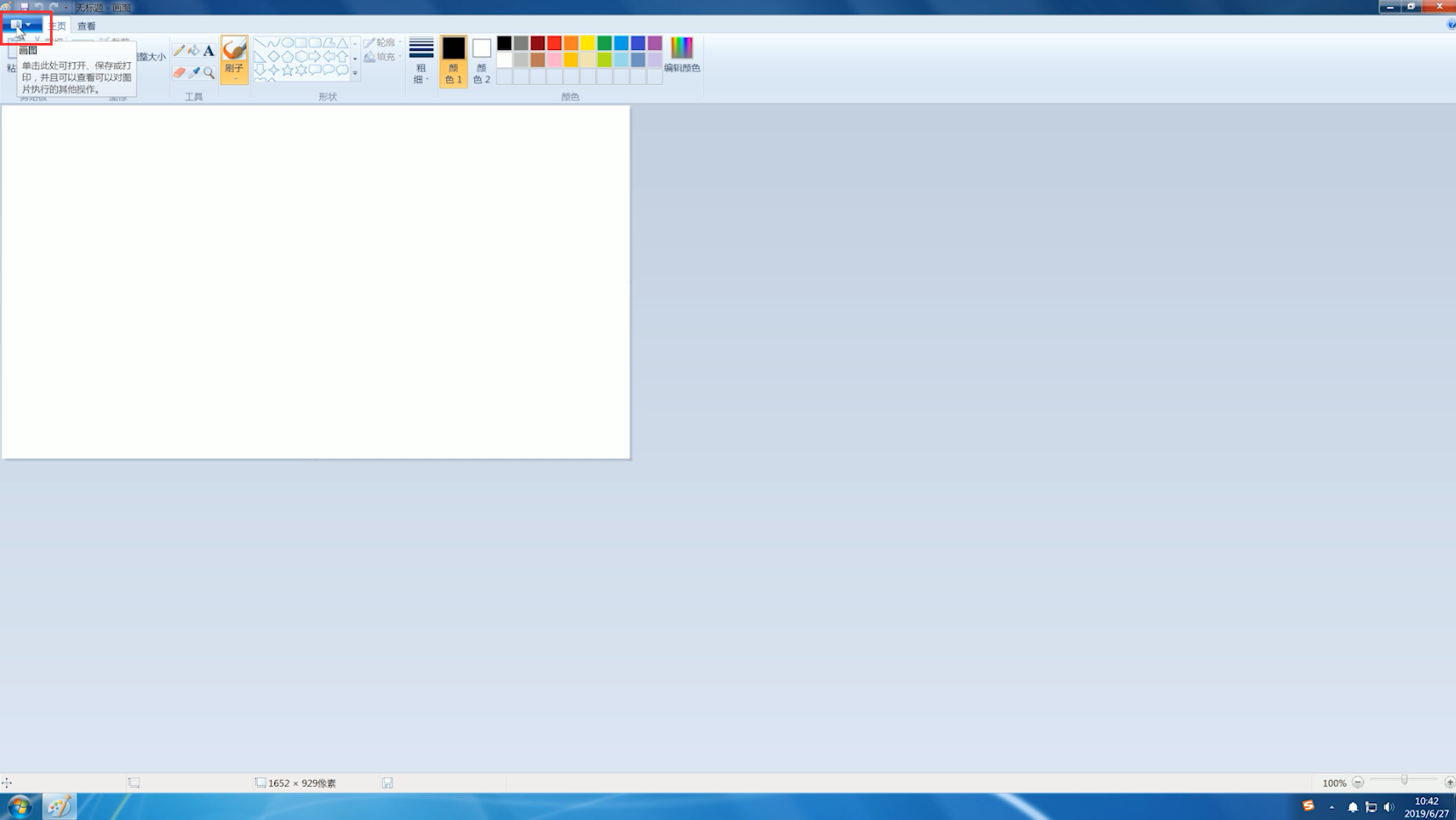Click the Paint icon on the taskbar
This screenshot has height=820, width=1456.
(x=59, y=806)
